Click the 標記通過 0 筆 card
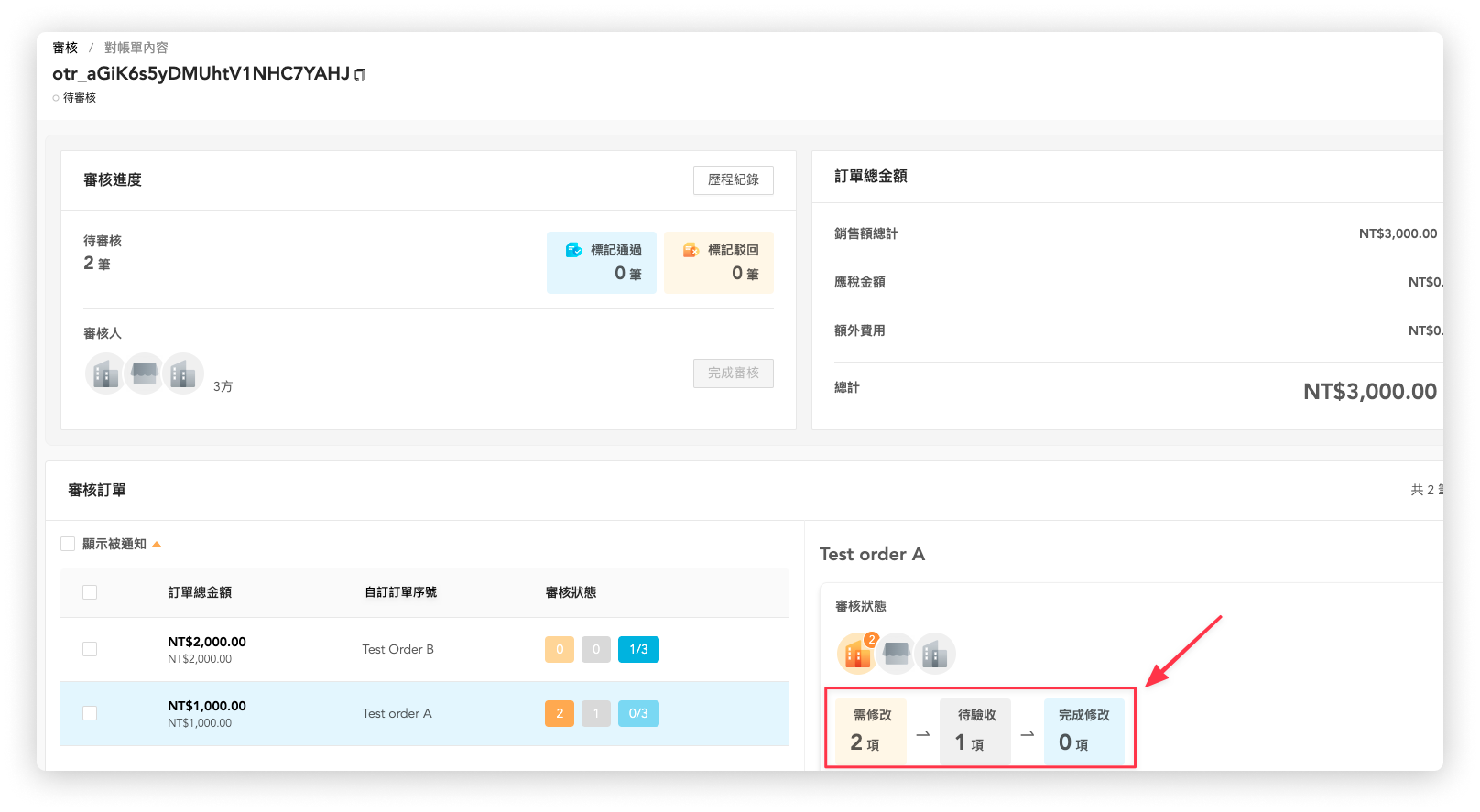Image resolution: width=1480 pixels, height=812 pixels. click(x=602, y=263)
